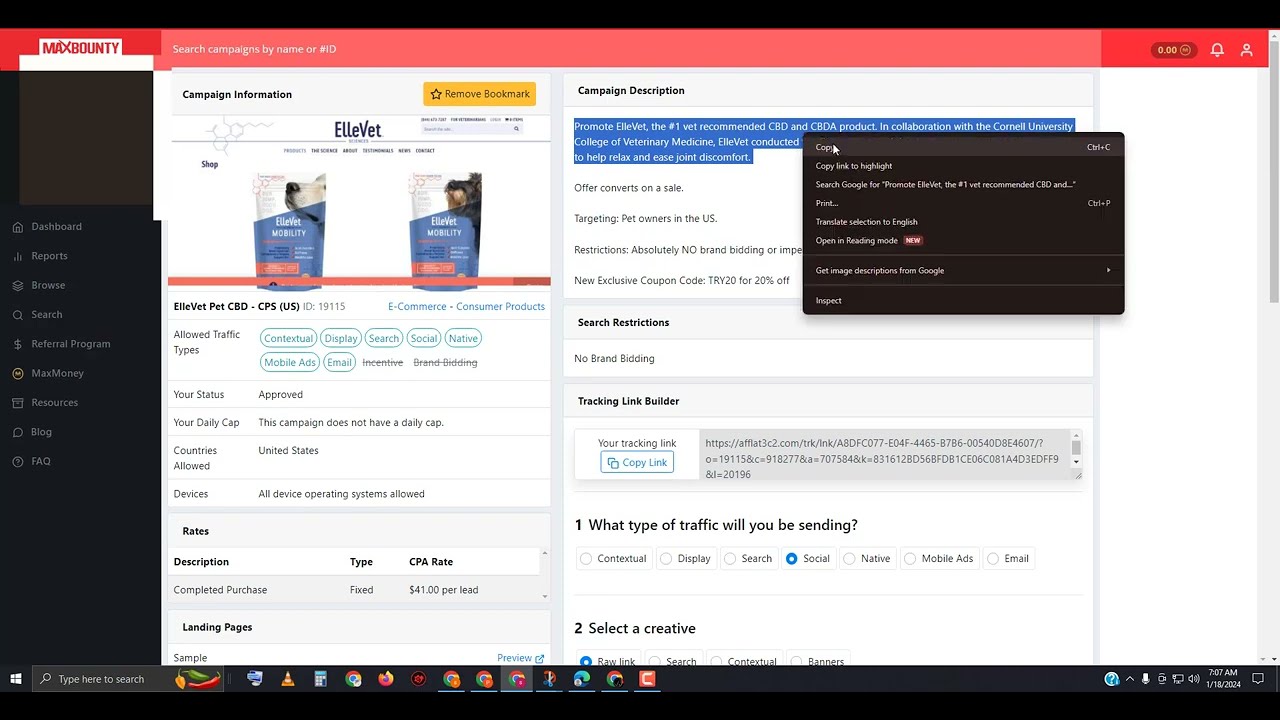Click the notification bell icon
The width and height of the screenshot is (1280, 720).
1217,49
